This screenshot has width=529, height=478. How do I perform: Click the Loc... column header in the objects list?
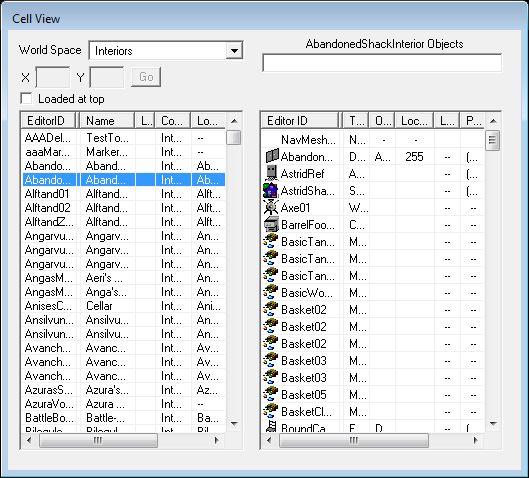pos(414,121)
